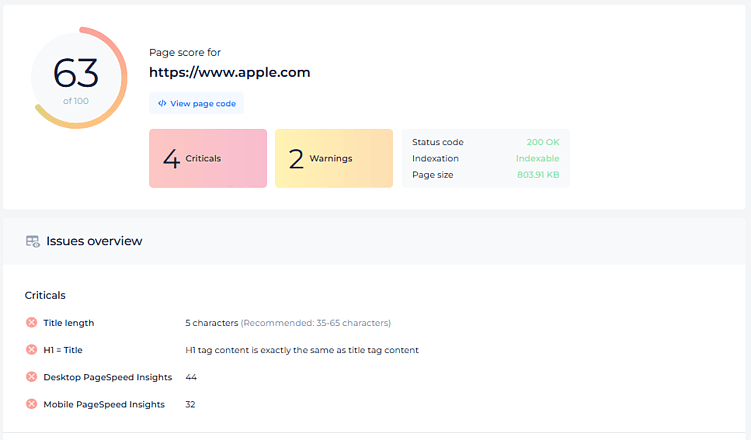This screenshot has width=751, height=440.
Task: Click the Indexable indexation value
Action: (x=537, y=158)
